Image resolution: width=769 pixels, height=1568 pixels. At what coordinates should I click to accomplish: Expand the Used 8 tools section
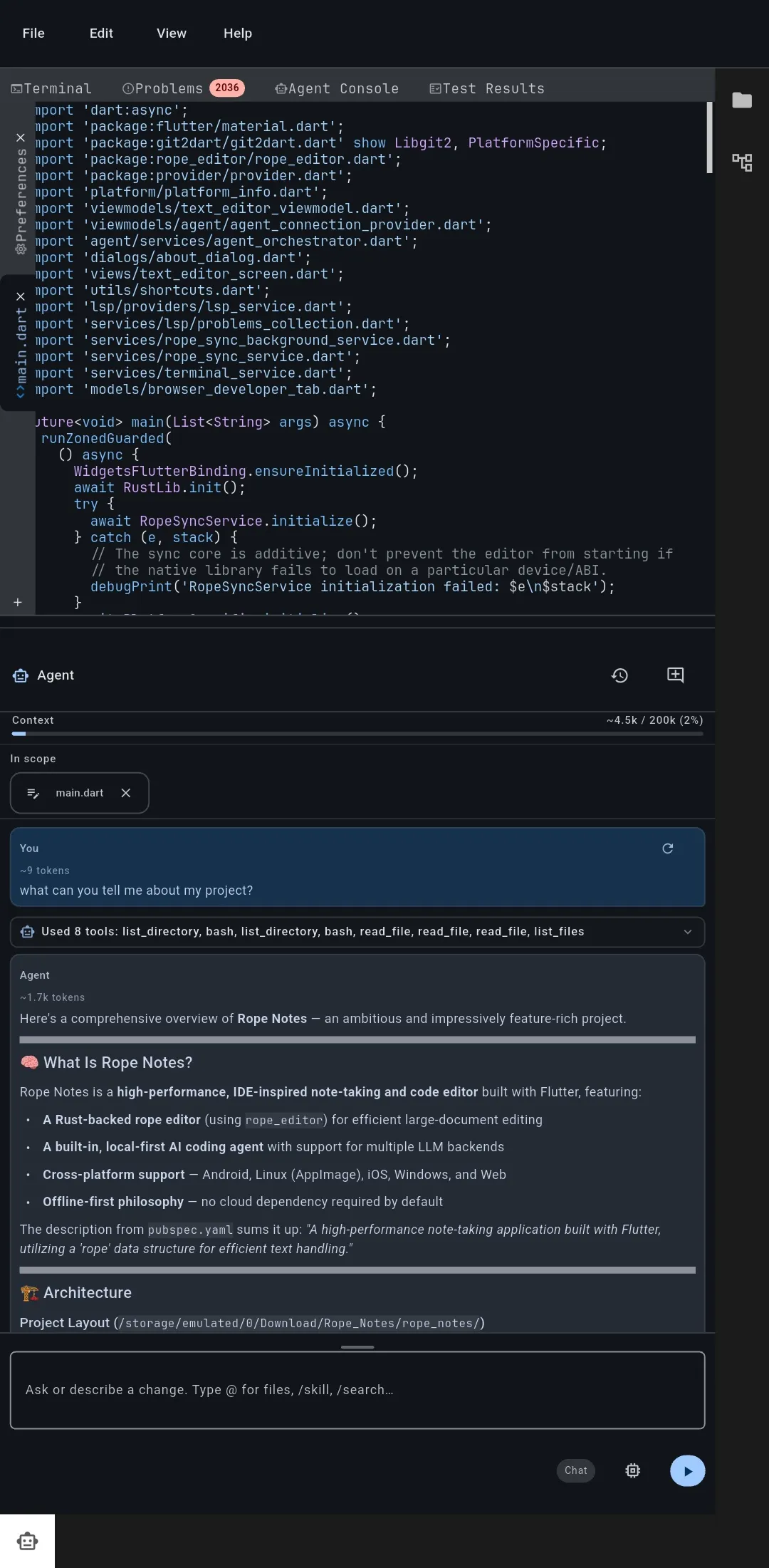(x=357, y=932)
